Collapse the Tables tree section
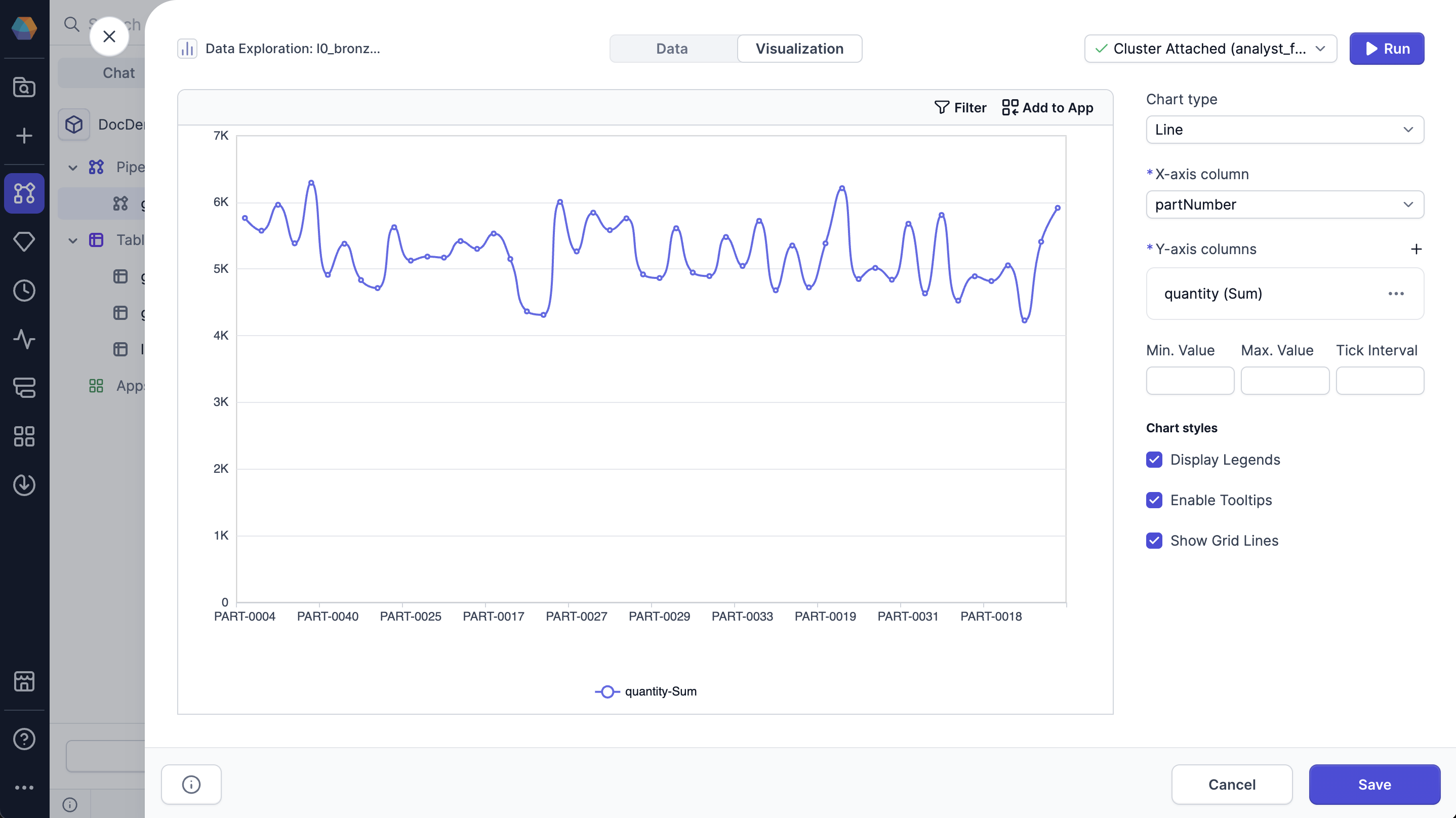Viewport: 1456px width, 818px height. (x=72, y=240)
